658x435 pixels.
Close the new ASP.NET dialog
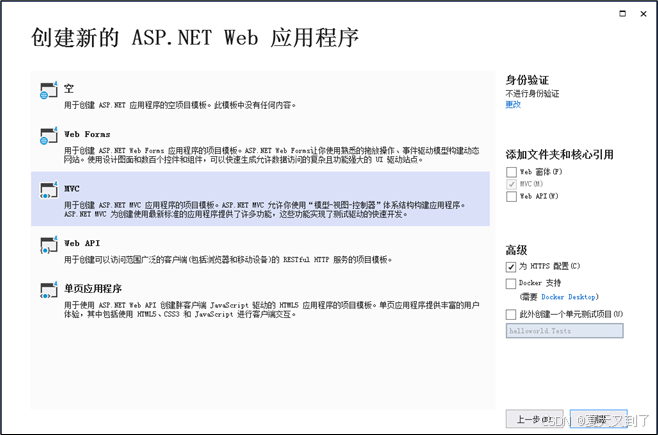(x=643, y=13)
